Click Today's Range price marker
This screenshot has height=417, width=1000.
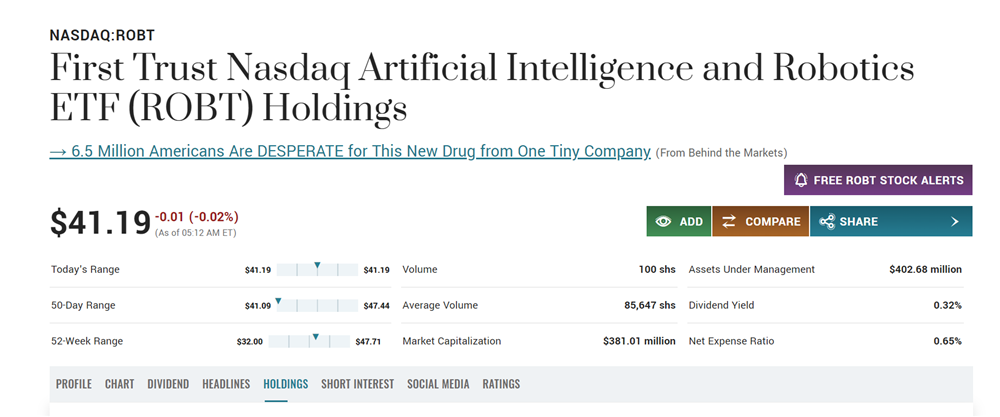point(317,266)
